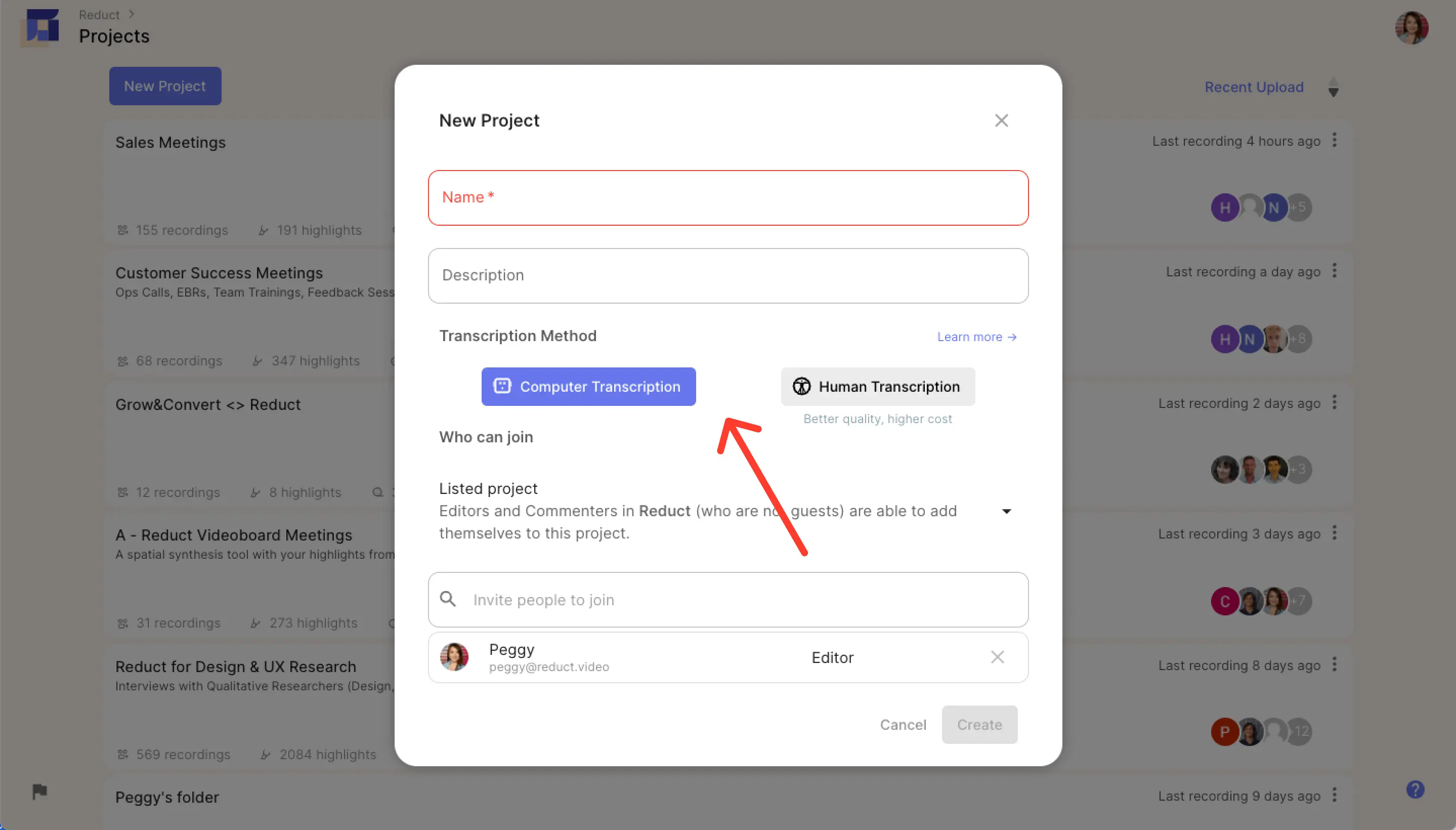Click the help question mark icon

tap(1415, 790)
